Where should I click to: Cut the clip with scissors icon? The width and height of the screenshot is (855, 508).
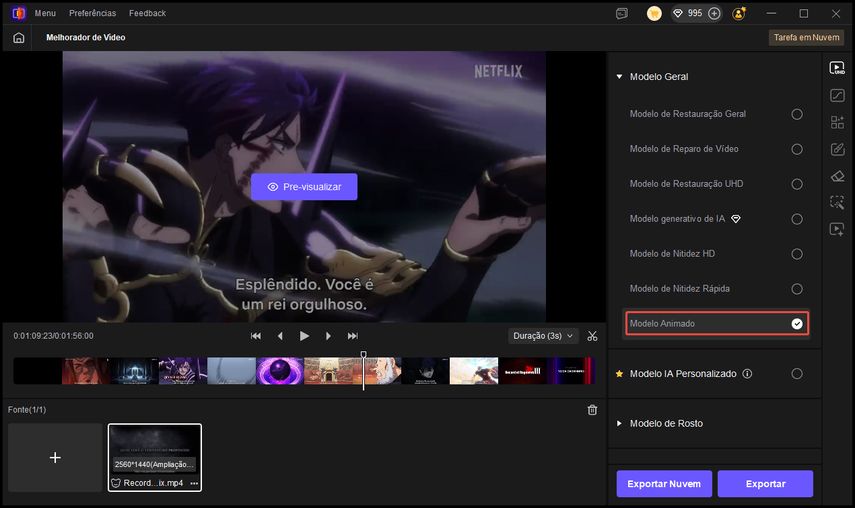[592, 336]
